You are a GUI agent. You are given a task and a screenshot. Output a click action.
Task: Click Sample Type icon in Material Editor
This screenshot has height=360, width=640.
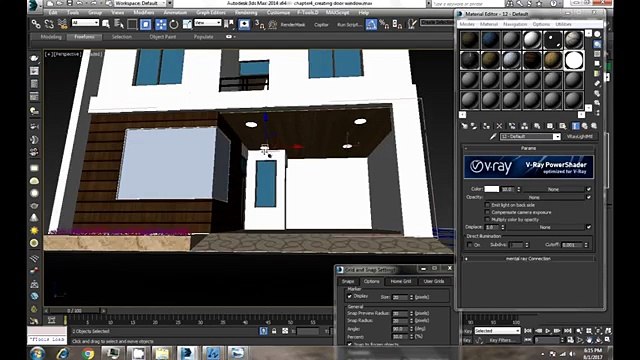[597, 34]
